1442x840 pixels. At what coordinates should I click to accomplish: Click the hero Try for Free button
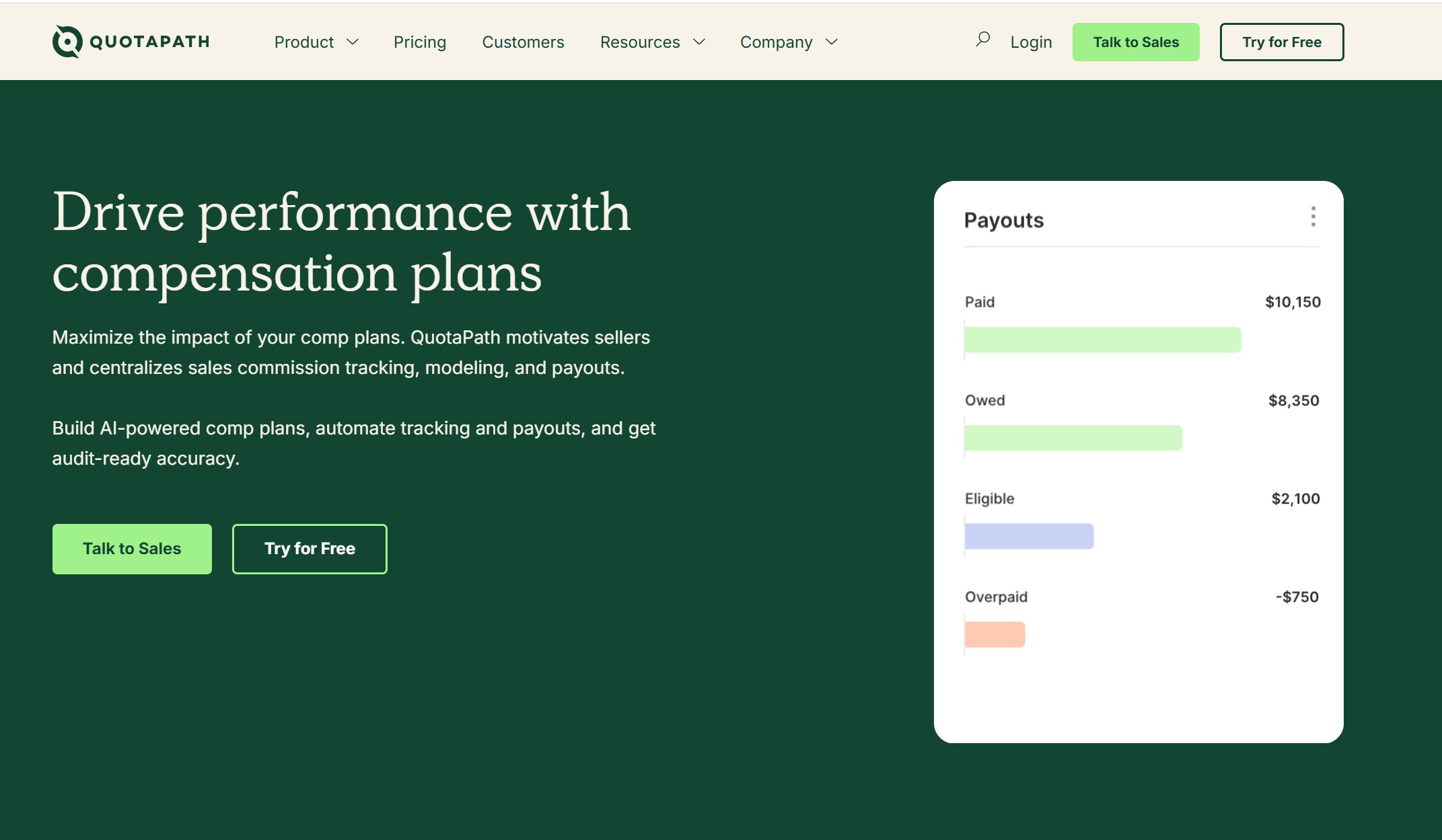[x=310, y=549]
